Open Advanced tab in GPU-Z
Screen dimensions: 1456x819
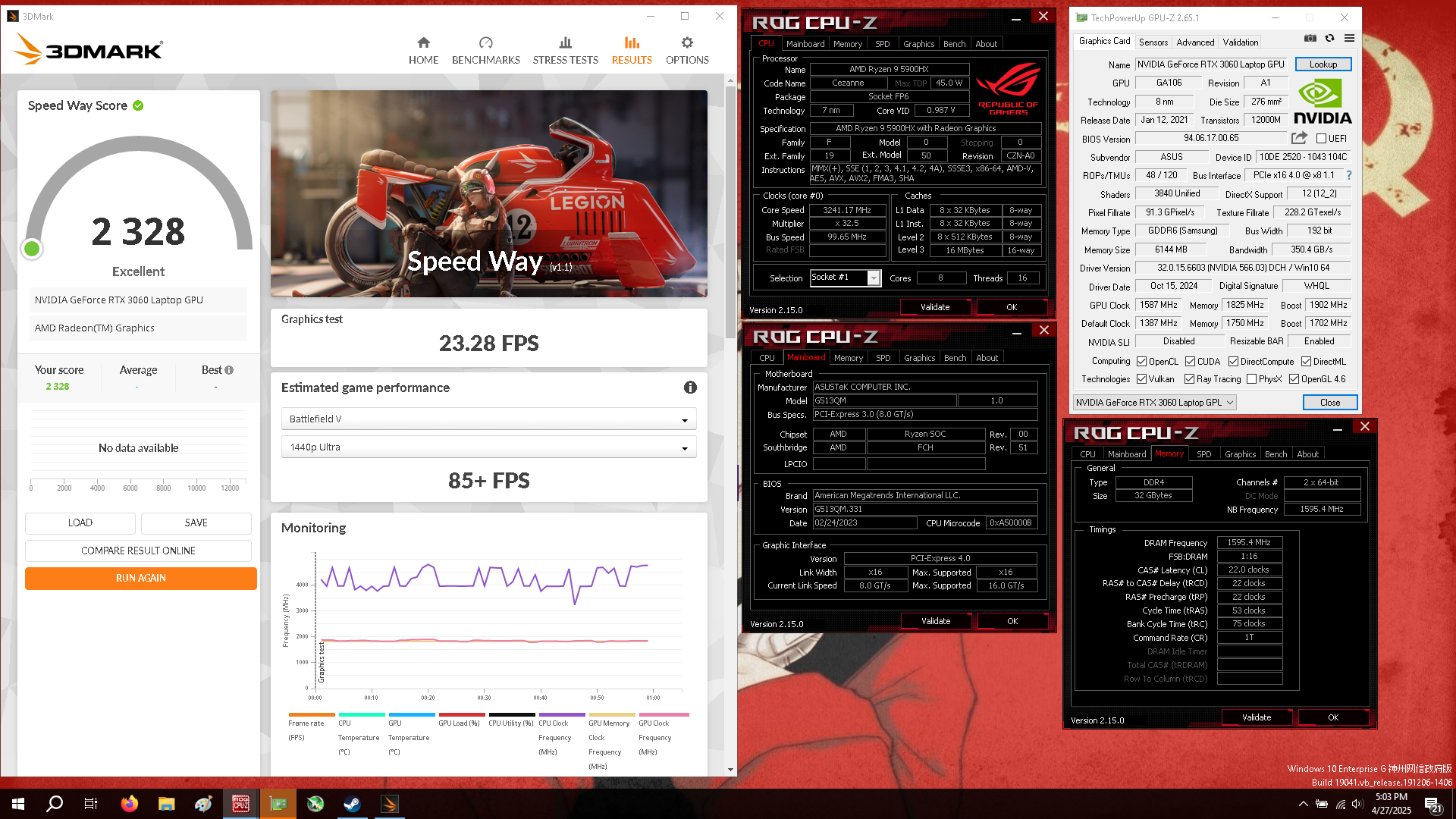coord(1195,42)
